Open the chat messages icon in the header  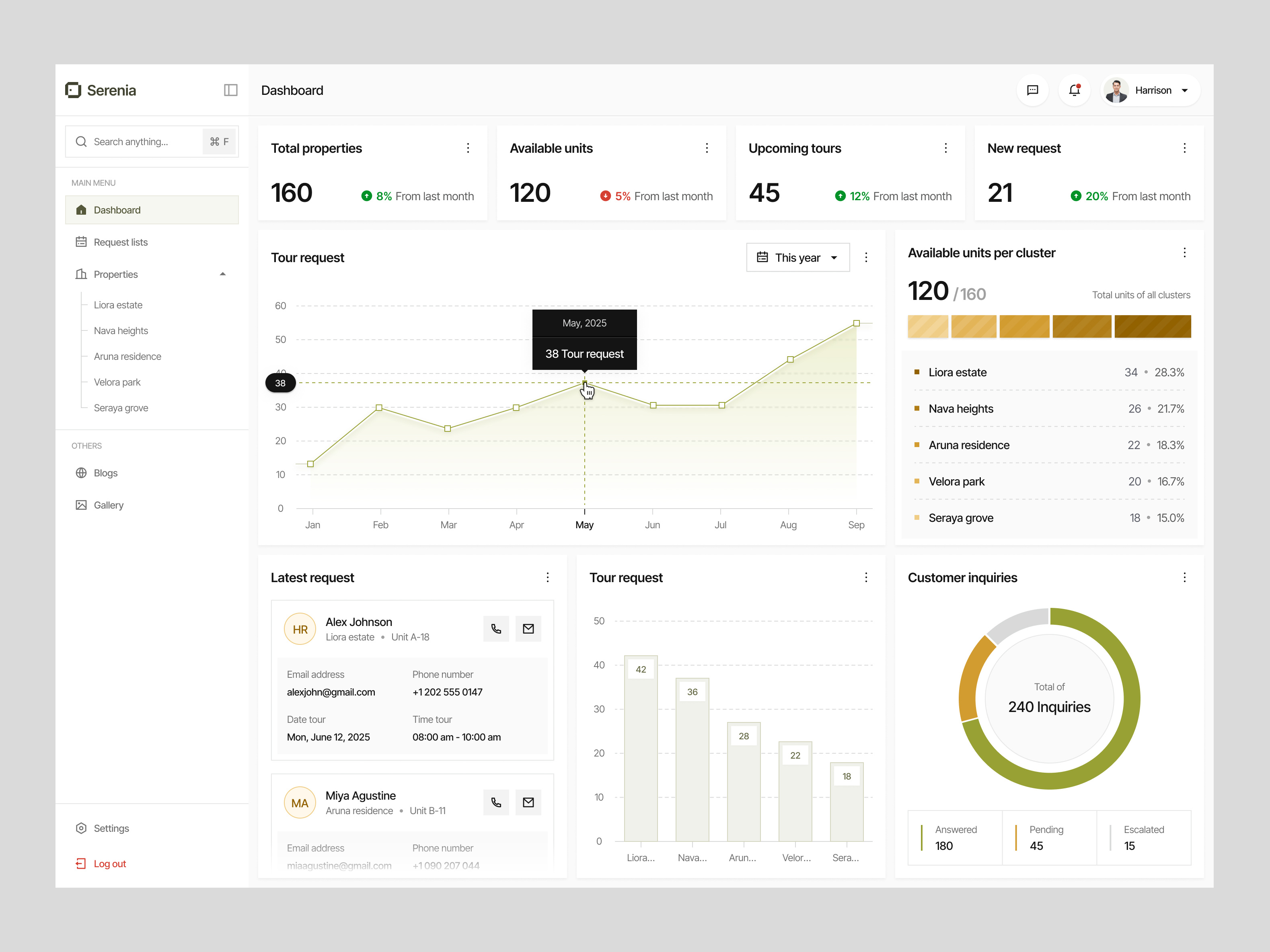tap(1032, 90)
